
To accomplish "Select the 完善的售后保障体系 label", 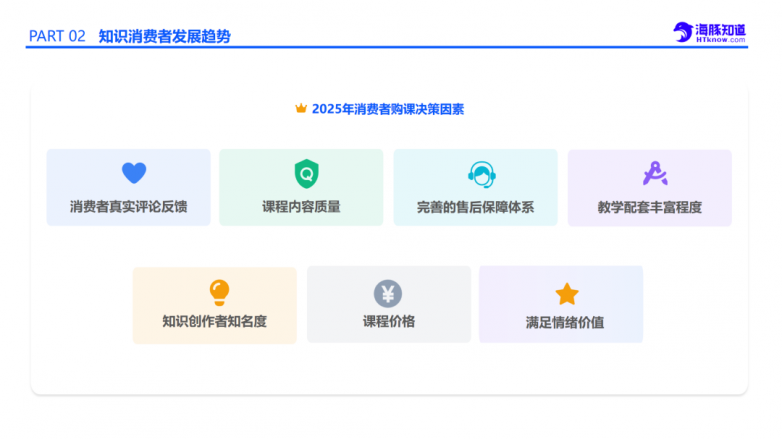I will pos(475,208).
